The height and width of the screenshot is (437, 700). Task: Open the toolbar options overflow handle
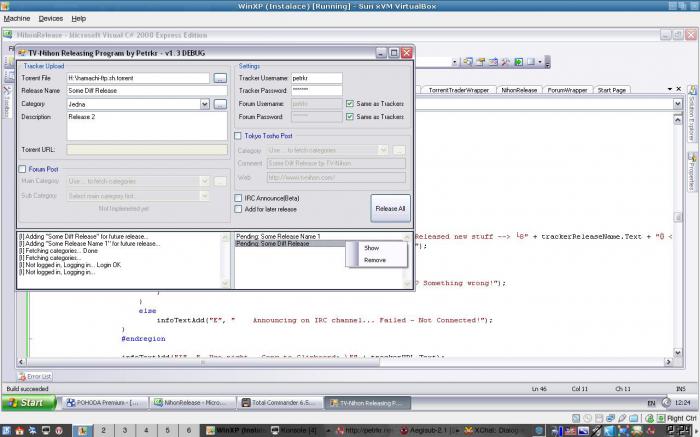pos(548,62)
